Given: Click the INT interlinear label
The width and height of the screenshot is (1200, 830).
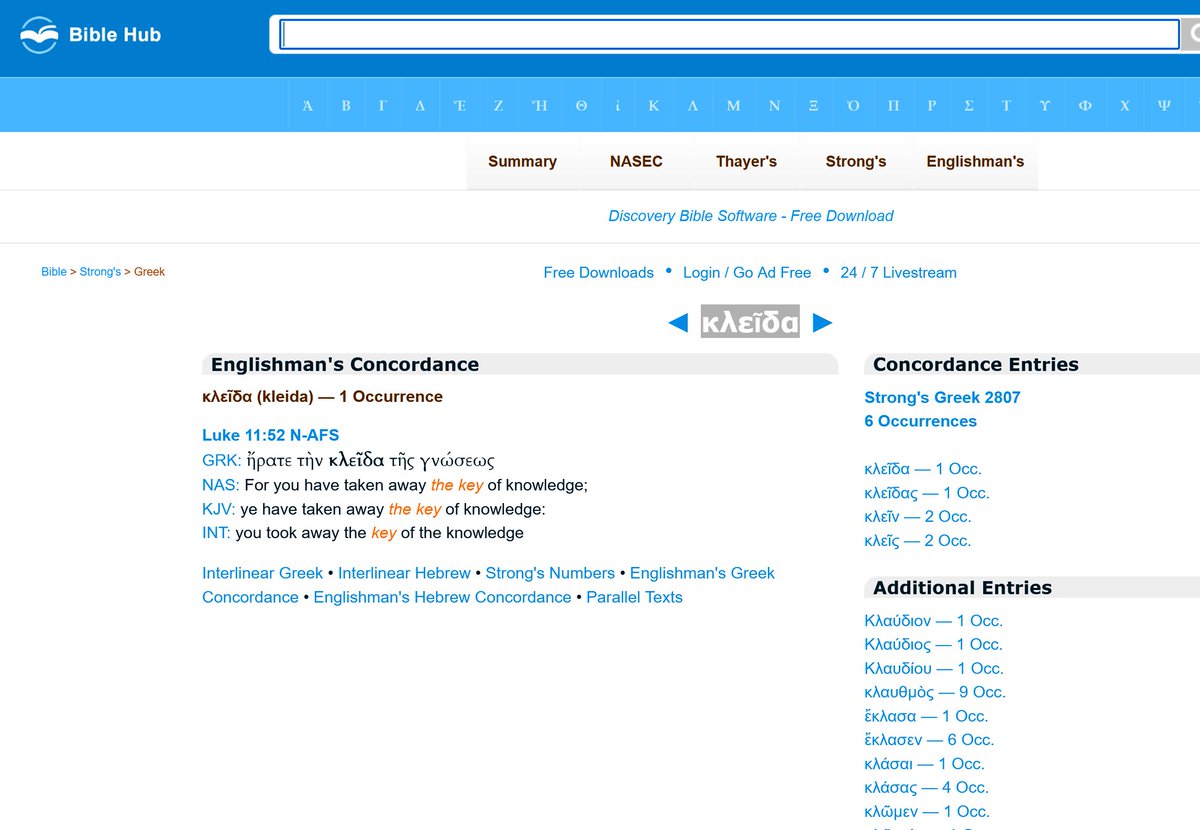Looking at the screenshot, I should click(216, 533).
